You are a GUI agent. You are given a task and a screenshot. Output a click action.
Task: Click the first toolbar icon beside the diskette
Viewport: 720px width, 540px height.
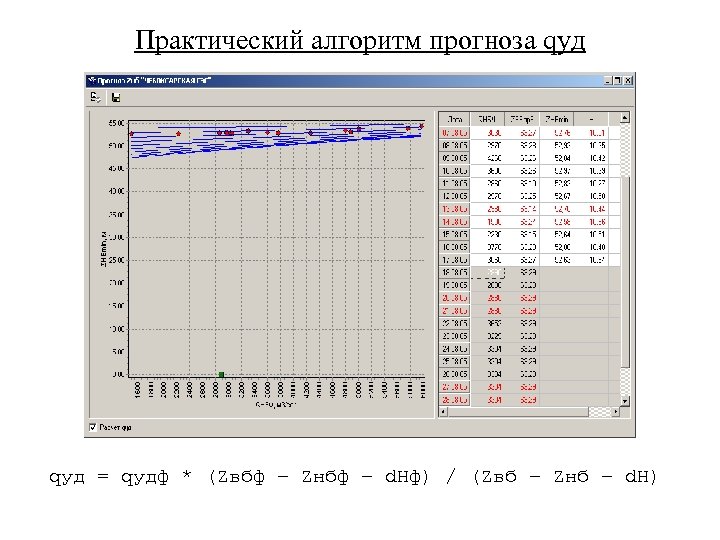coord(95,97)
